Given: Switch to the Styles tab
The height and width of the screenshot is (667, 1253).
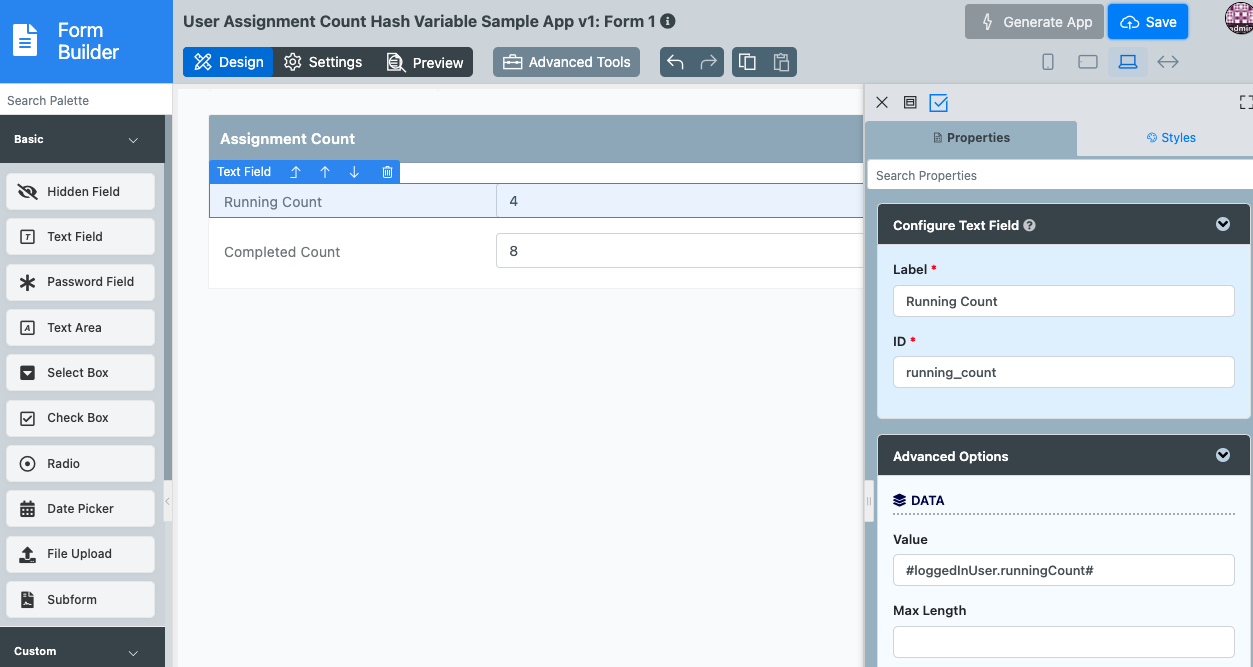Looking at the screenshot, I should click(x=1171, y=138).
